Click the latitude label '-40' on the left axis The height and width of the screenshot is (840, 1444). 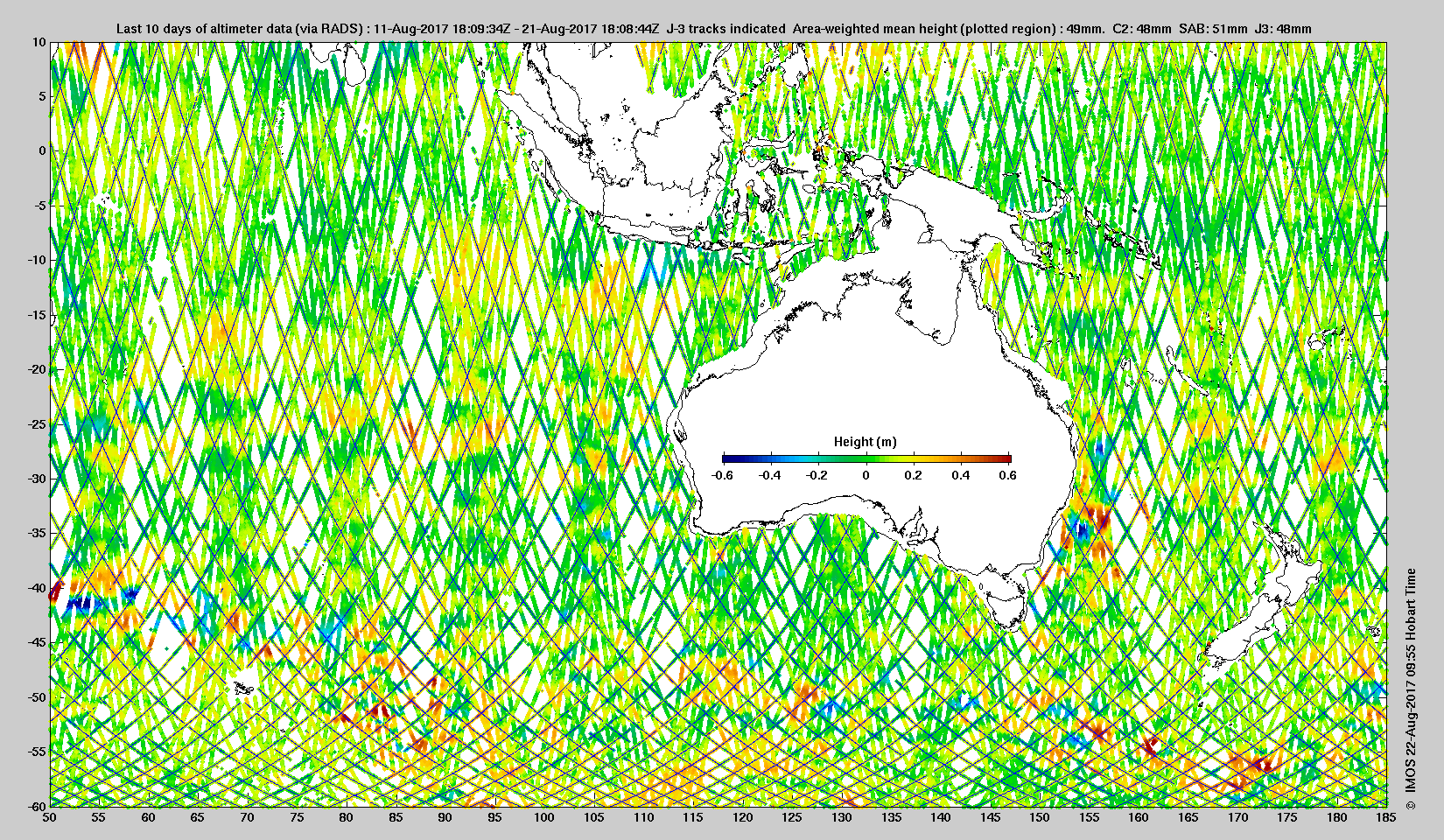tap(37, 588)
